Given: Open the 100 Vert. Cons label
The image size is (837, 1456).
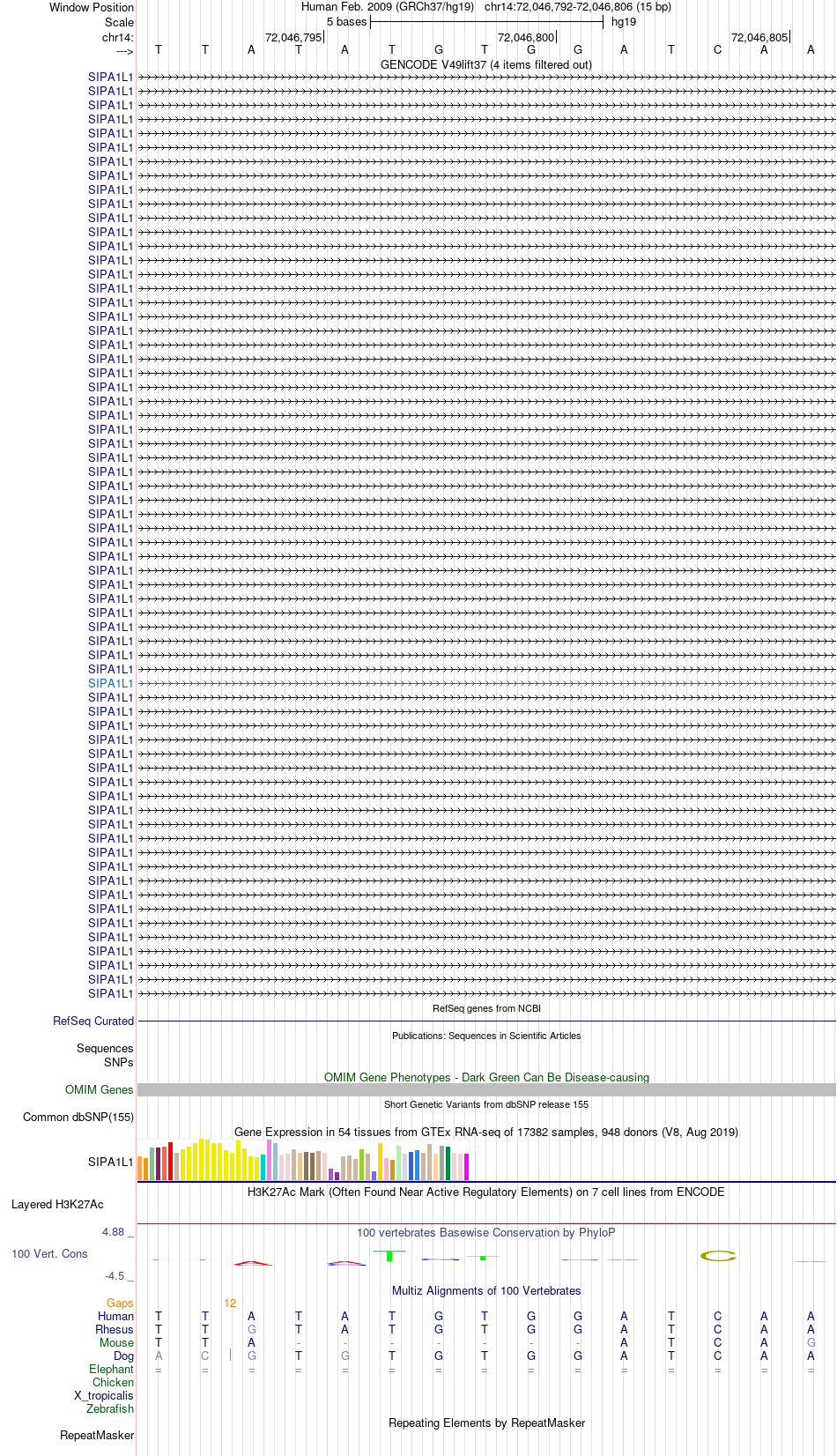Looking at the screenshot, I should pos(49,1253).
